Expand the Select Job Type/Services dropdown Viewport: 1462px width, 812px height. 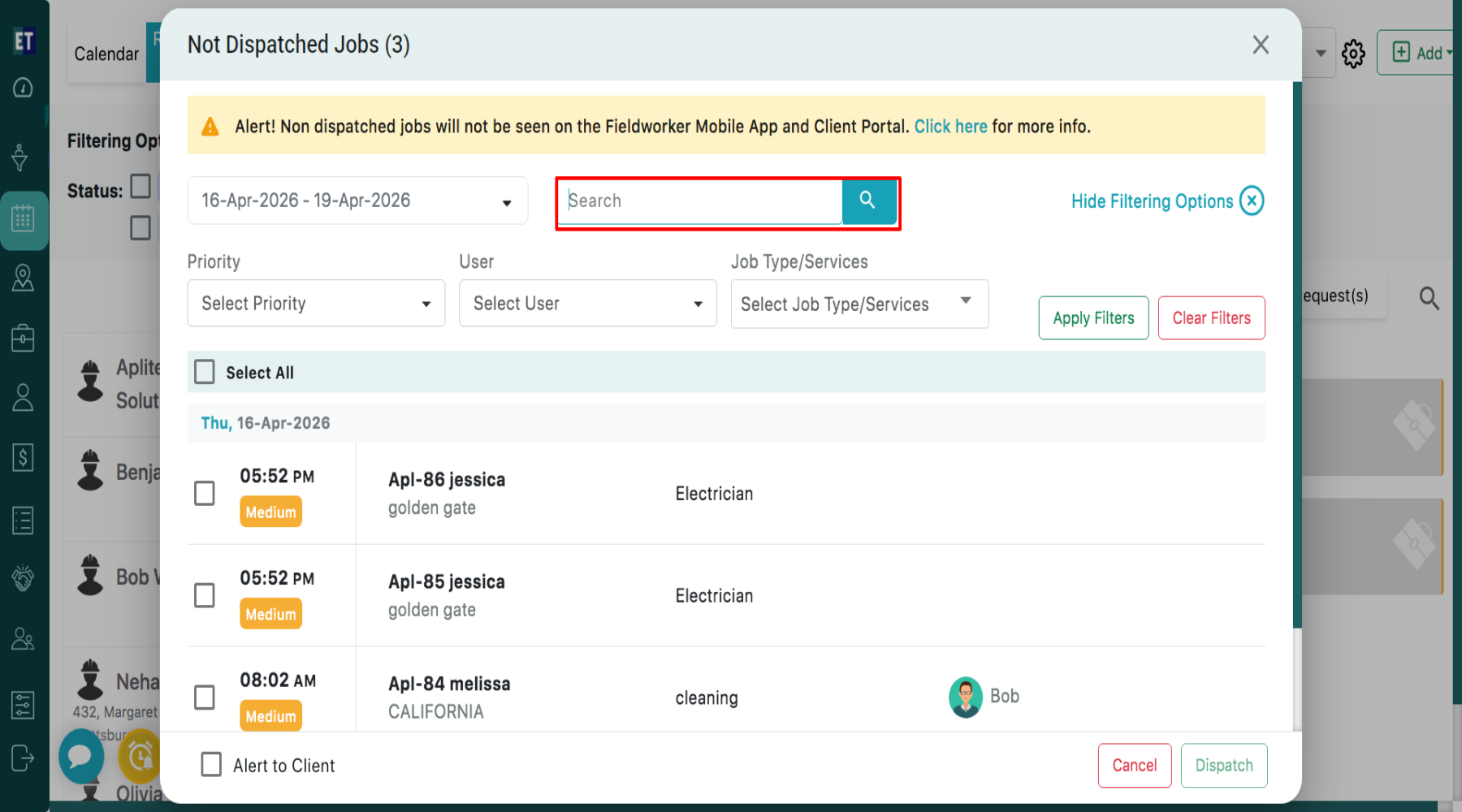(859, 304)
